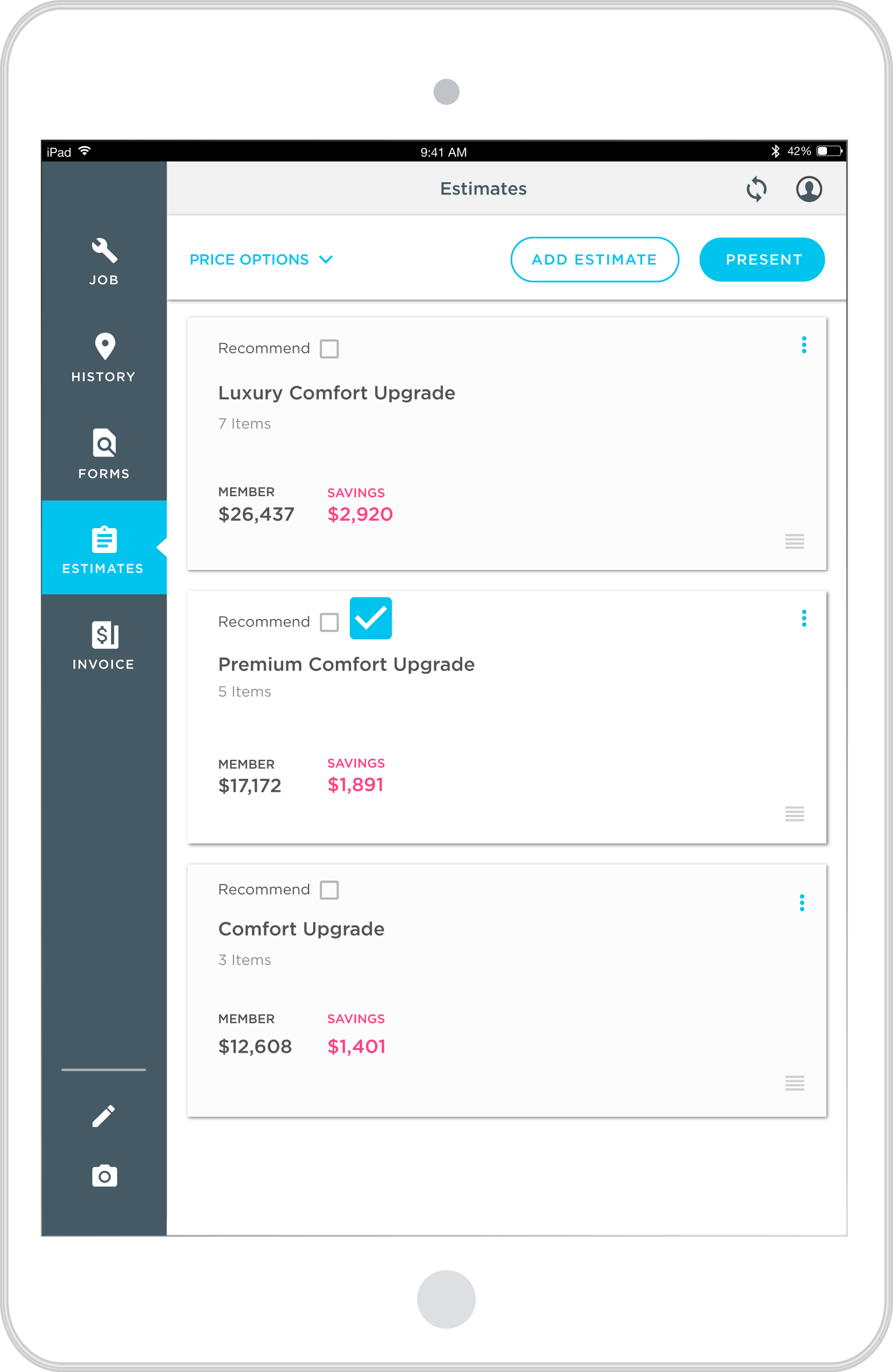Open the Forms document search icon
This screenshot has height=1372, width=893.
tap(104, 443)
